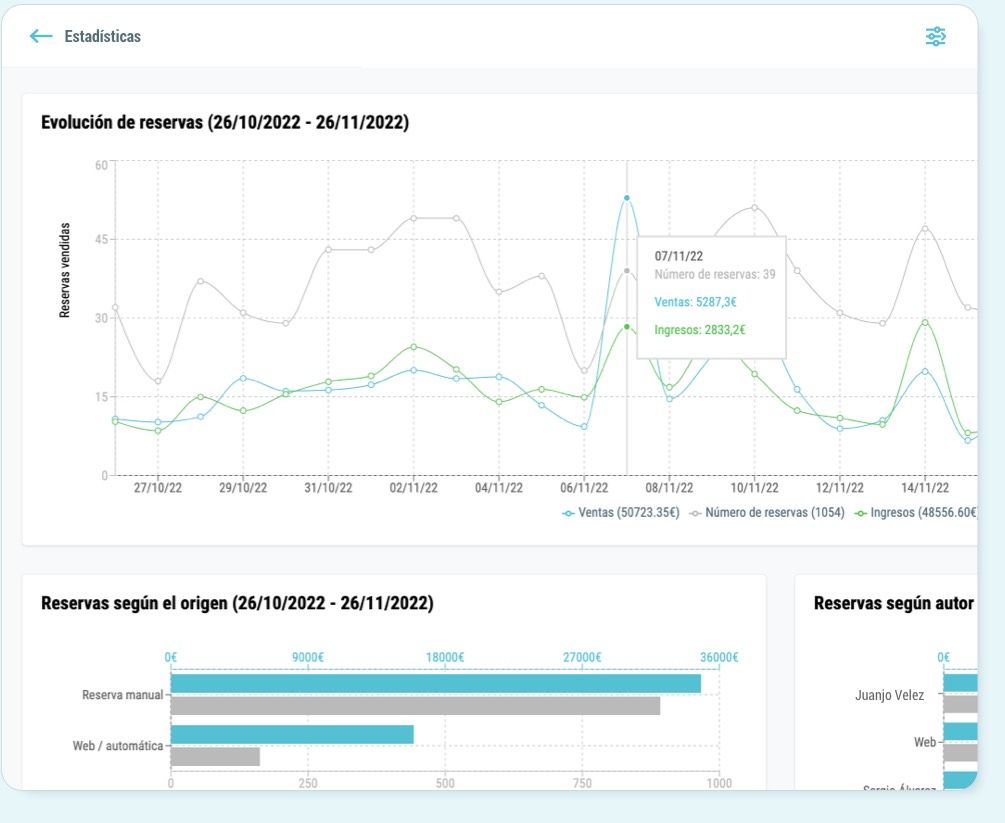Click the 'Web / automática' category label
The height and width of the screenshot is (823, 1005).
pos(117,745)
